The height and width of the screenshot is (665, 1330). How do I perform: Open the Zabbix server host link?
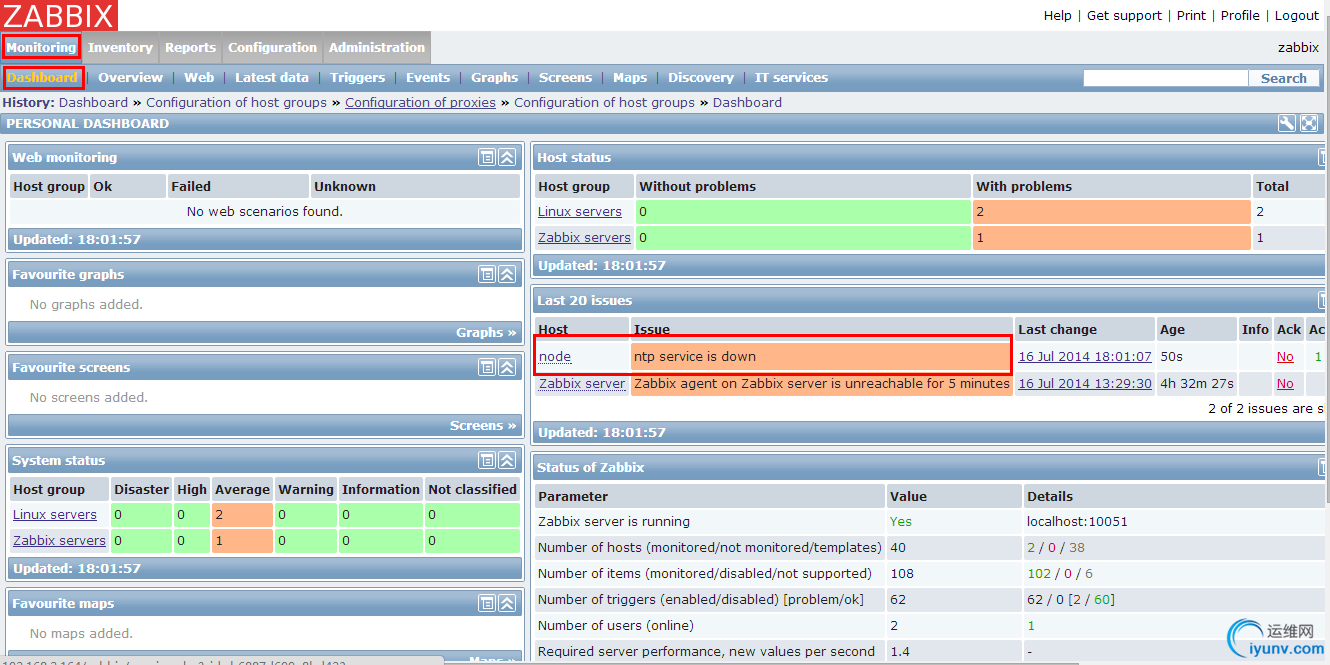coord(582,383)
